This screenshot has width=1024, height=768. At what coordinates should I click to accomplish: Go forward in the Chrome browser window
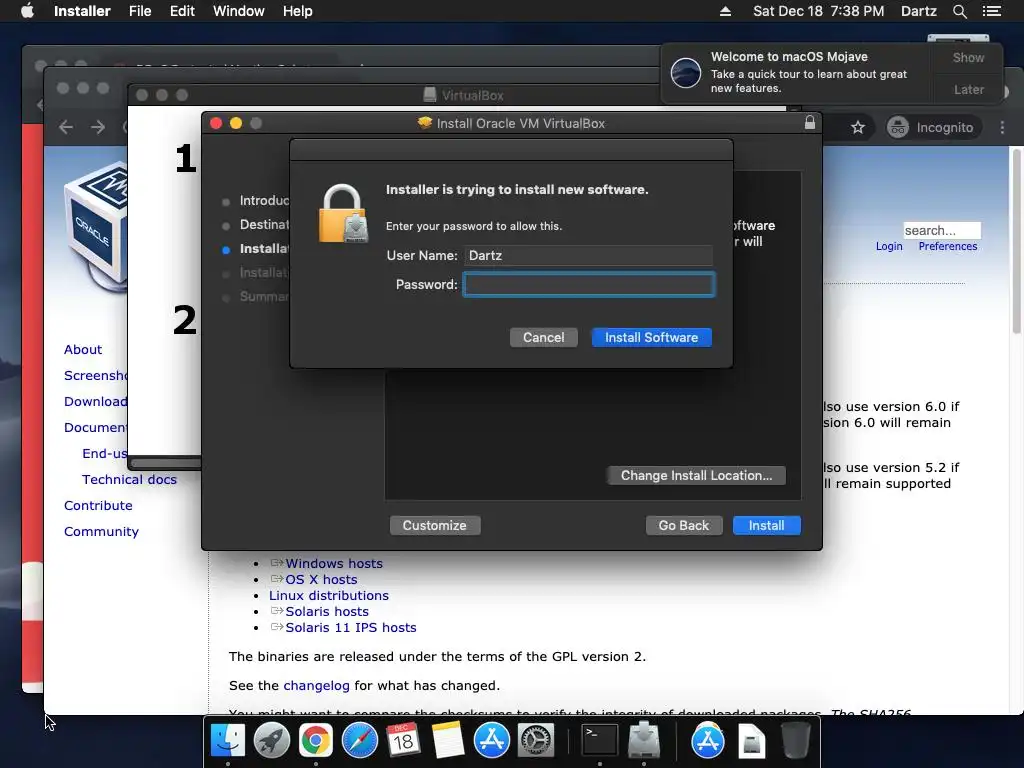point(98,127)
